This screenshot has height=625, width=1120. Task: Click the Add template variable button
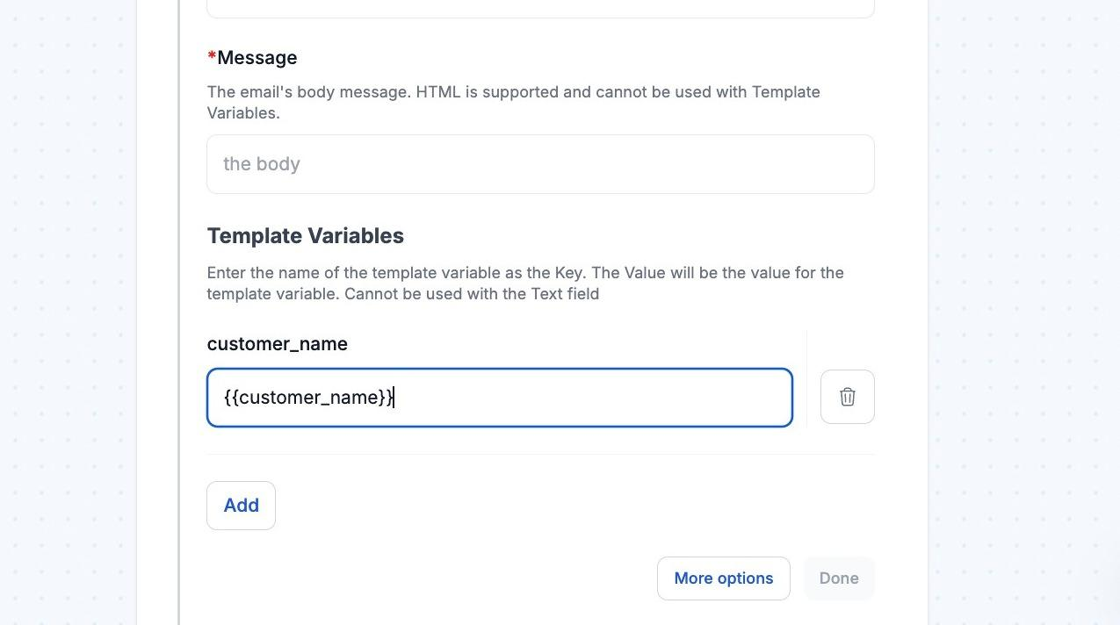coord(241,505)
